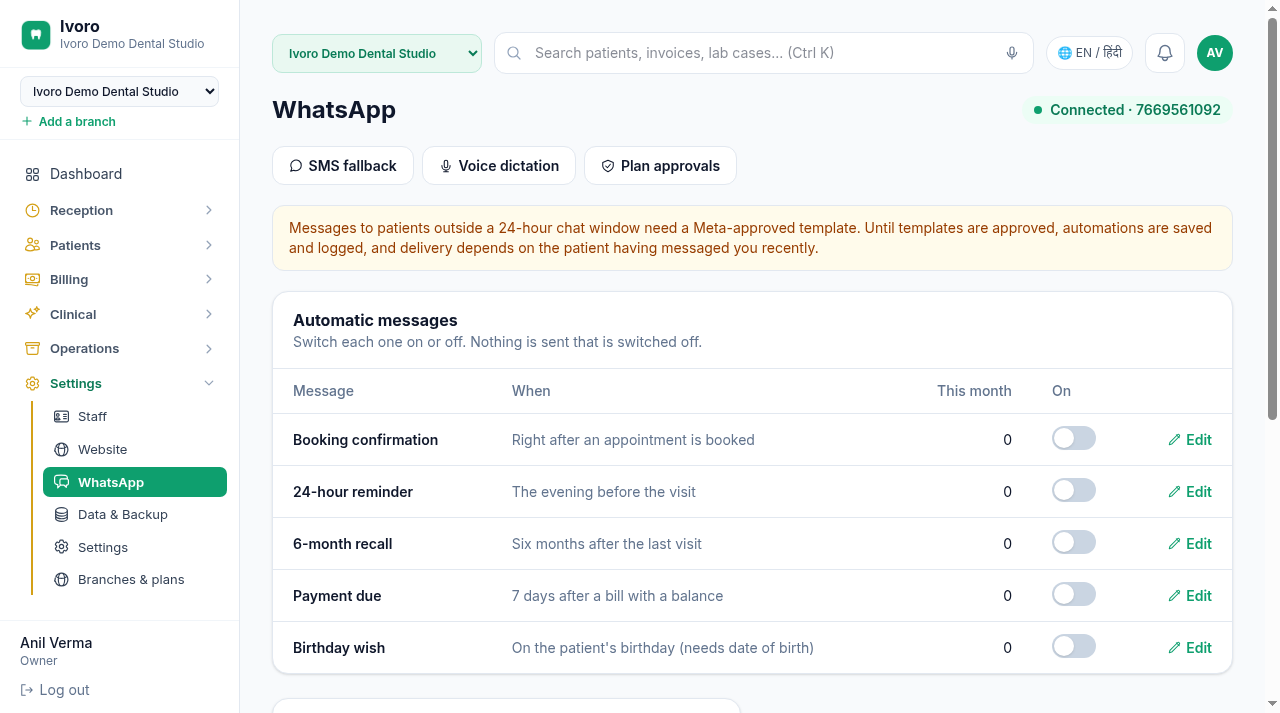Expand the Billing menu chevron
This screenshot has height=713, width=1280.
click(x=209, y=279)
